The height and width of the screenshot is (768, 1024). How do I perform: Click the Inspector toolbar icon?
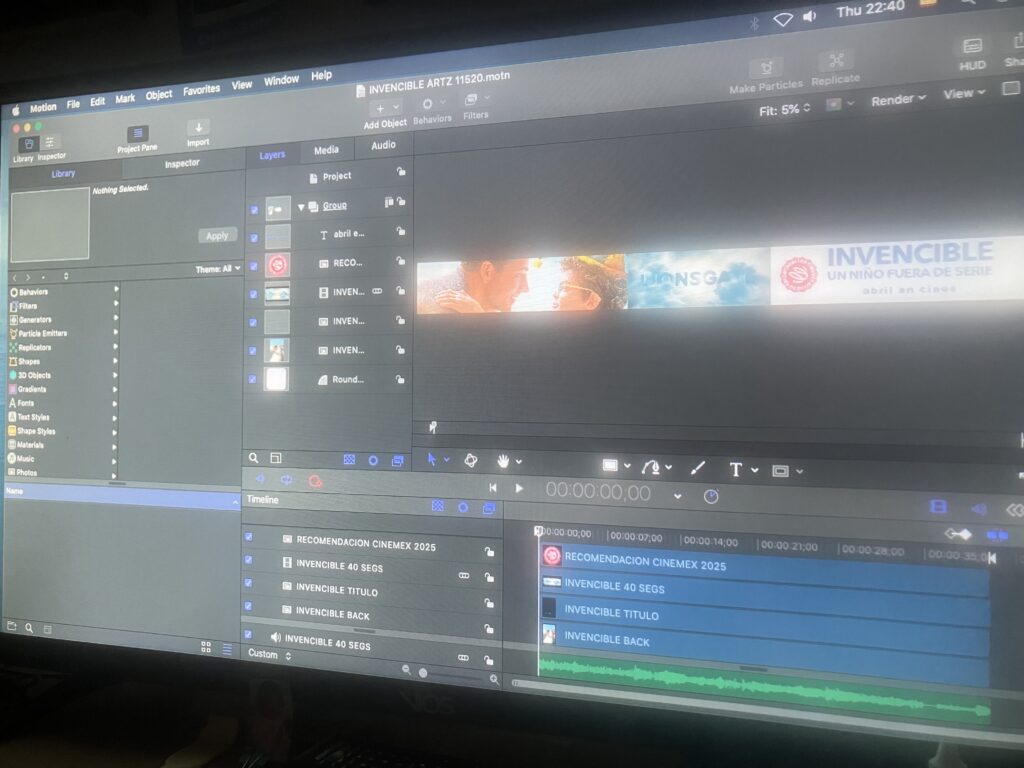50,142
